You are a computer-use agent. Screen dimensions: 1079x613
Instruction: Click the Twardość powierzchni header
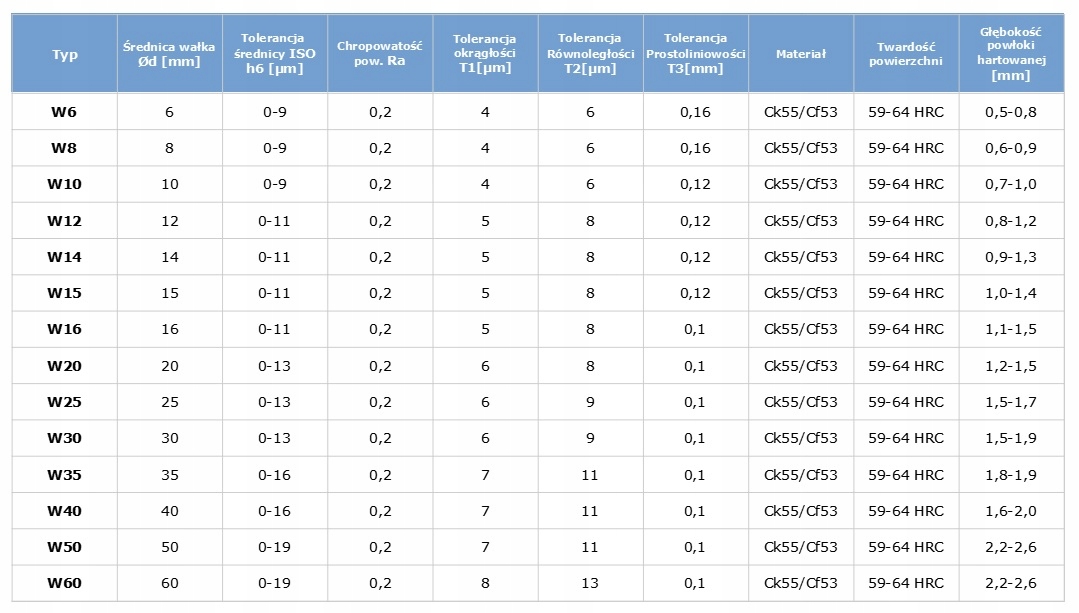[905, 54]
